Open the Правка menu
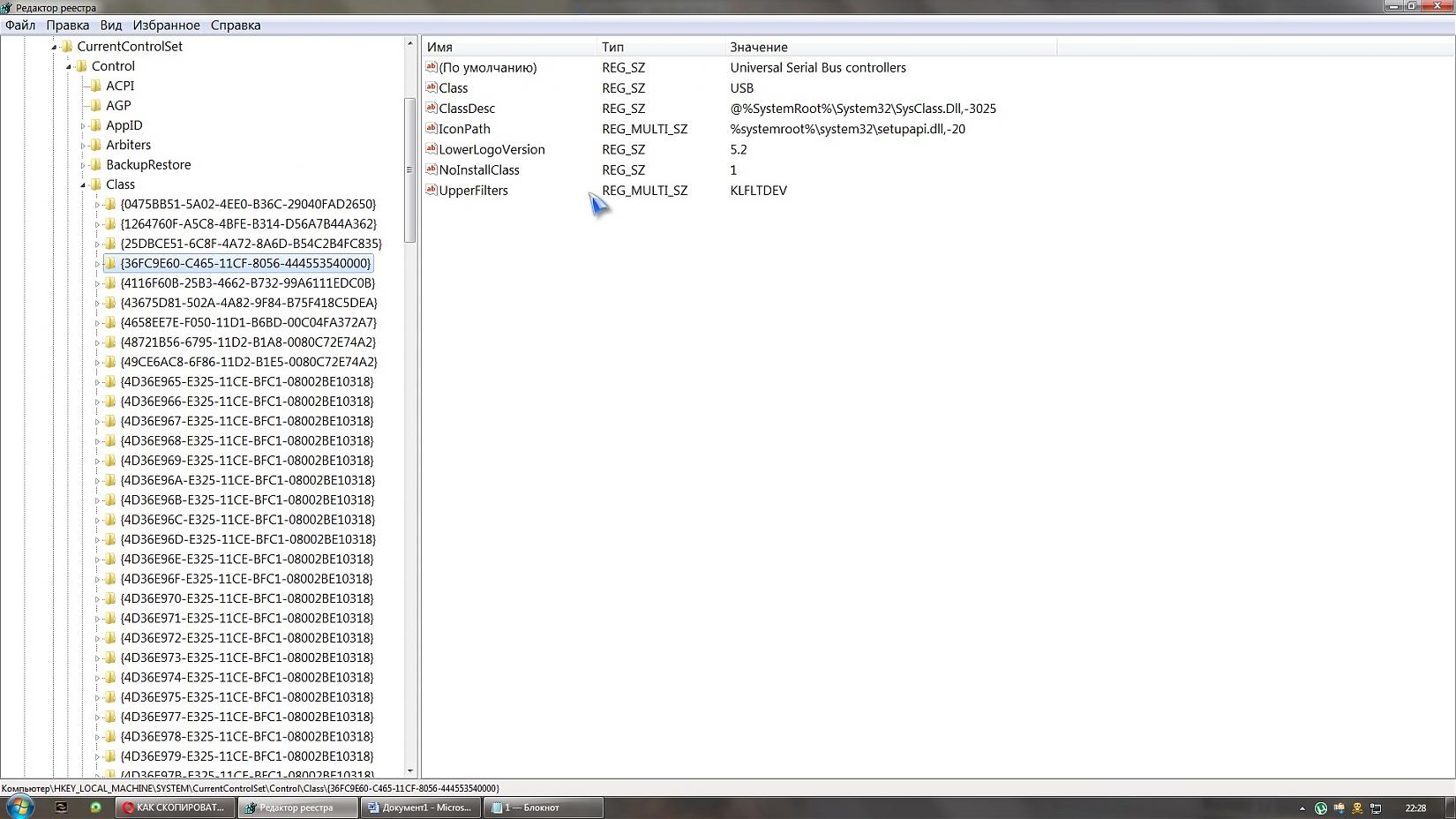The image size is (1456, 819). [67, 25]
